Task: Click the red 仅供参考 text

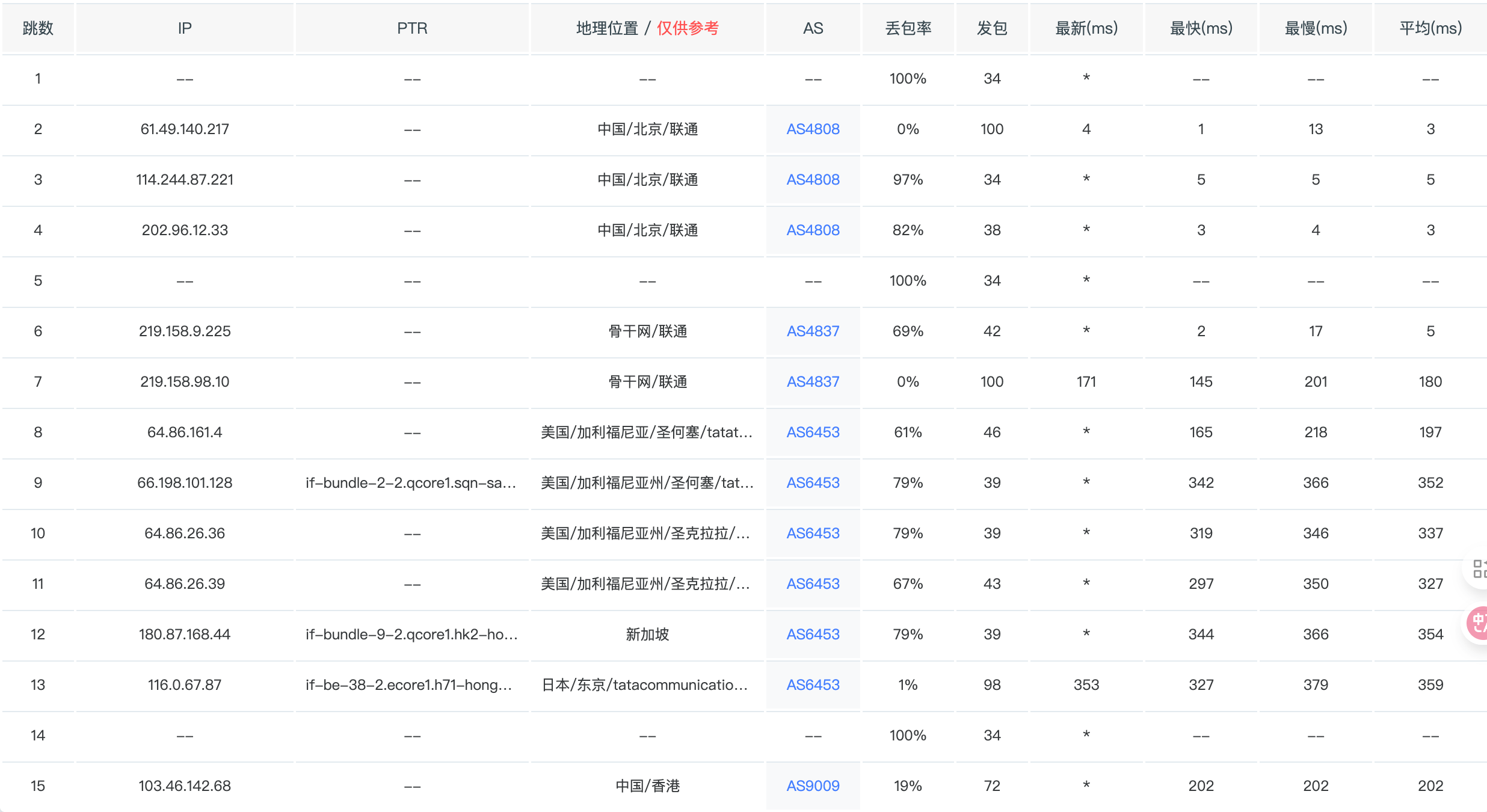Action: (x=688, y=28)
